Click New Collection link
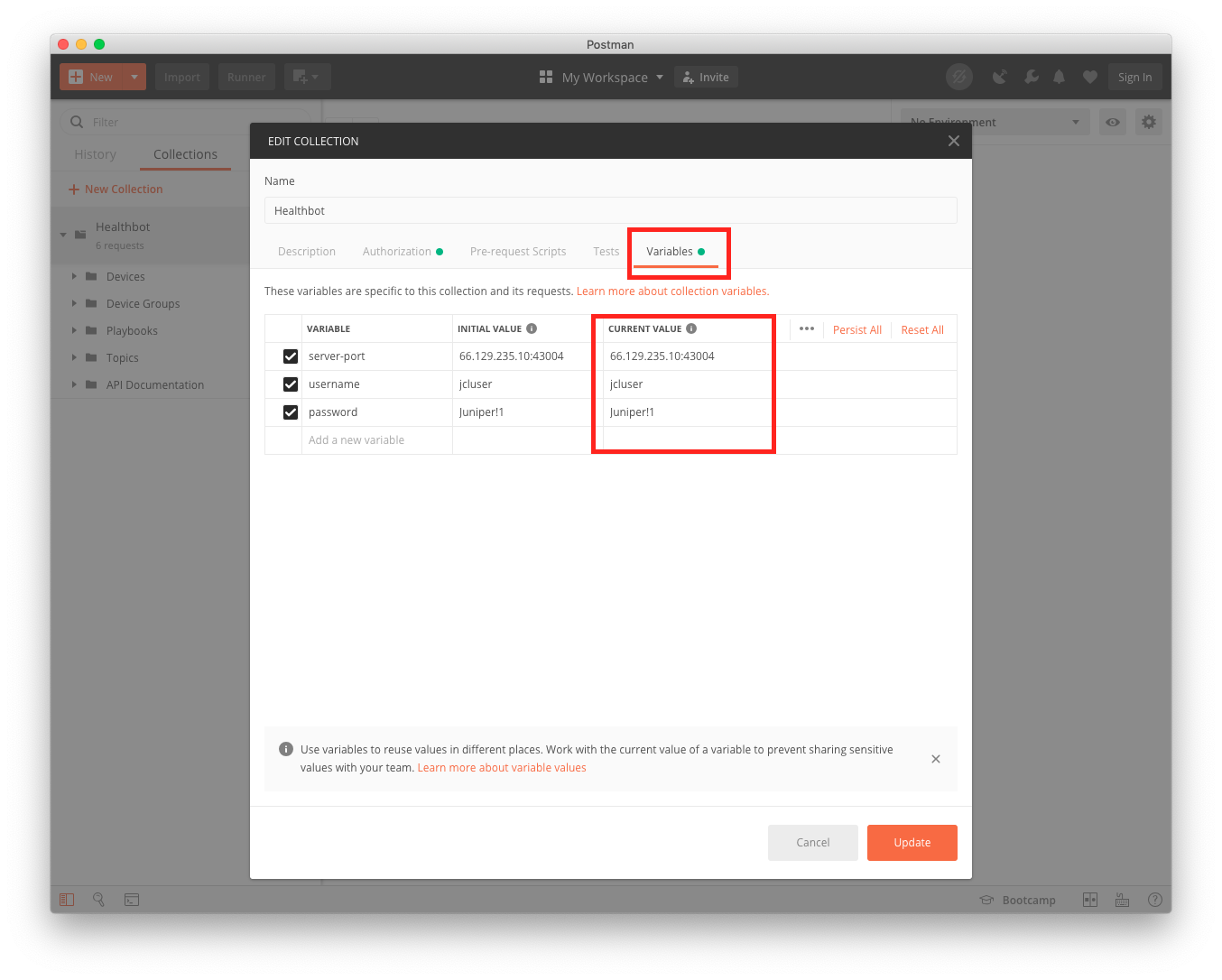The width and height of the screenshot is (1222, 980). [x=116, y=190]
